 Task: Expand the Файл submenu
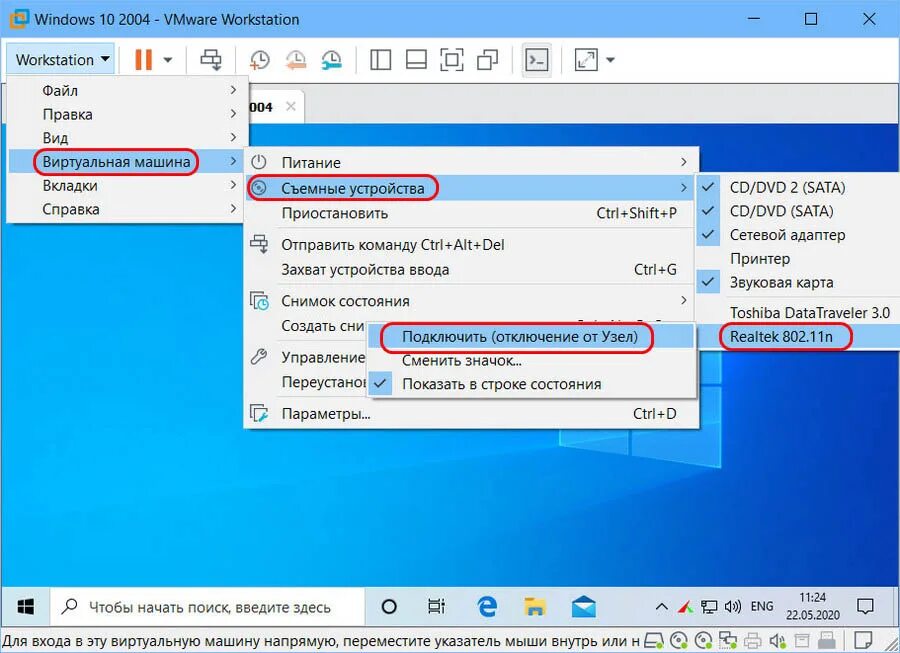click(x=128, y=91)
